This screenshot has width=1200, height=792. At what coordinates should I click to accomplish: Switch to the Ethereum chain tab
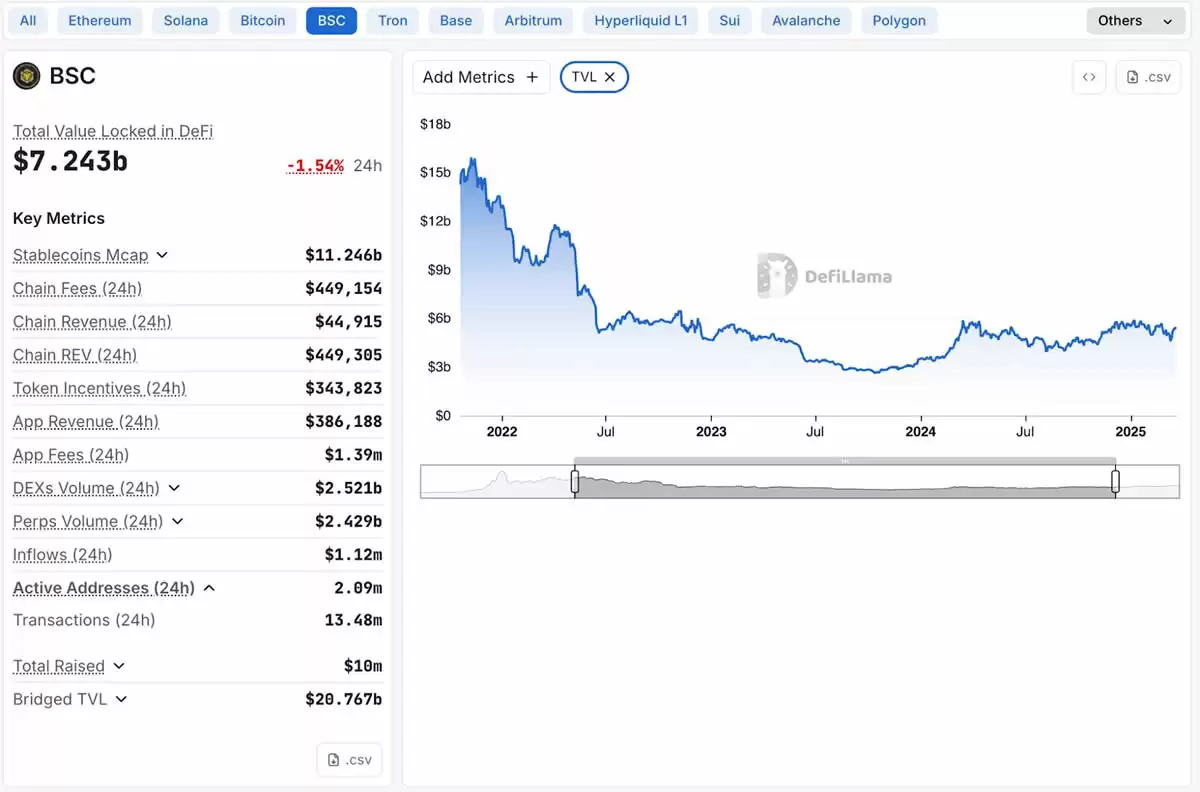[99, 19]
